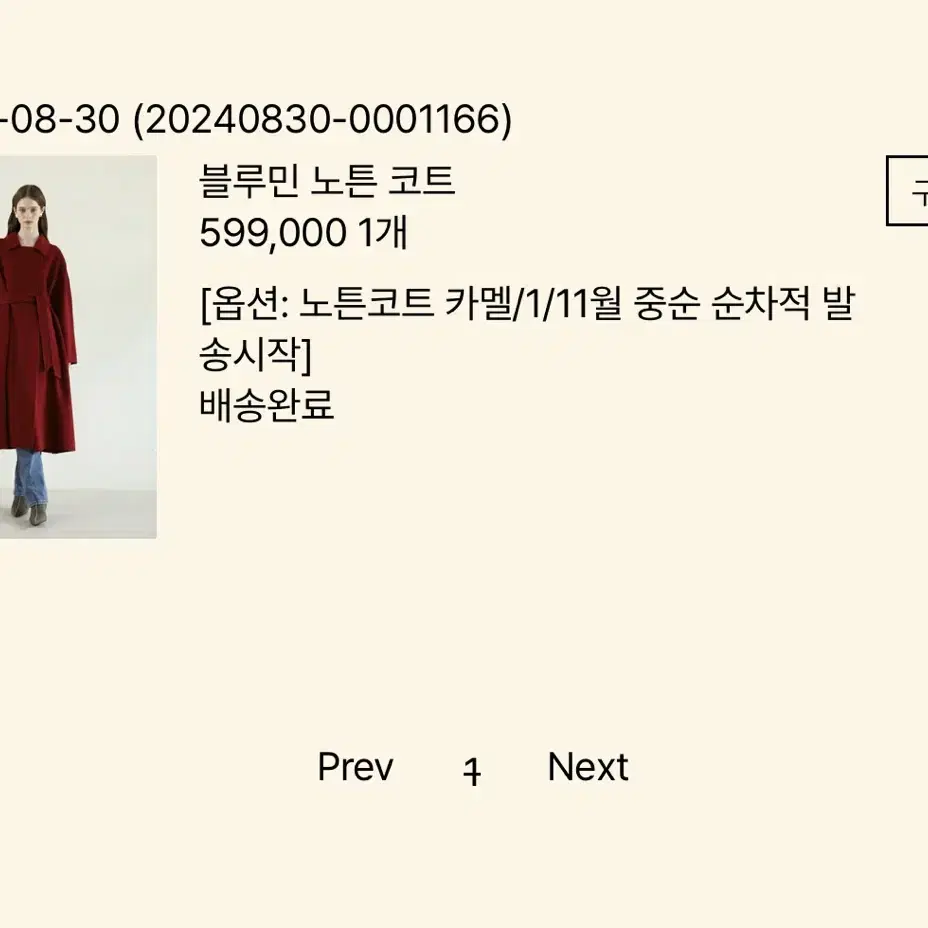This screenshot has width=928, height=928.
Task: Go to the Prev page
Action: 355,767
